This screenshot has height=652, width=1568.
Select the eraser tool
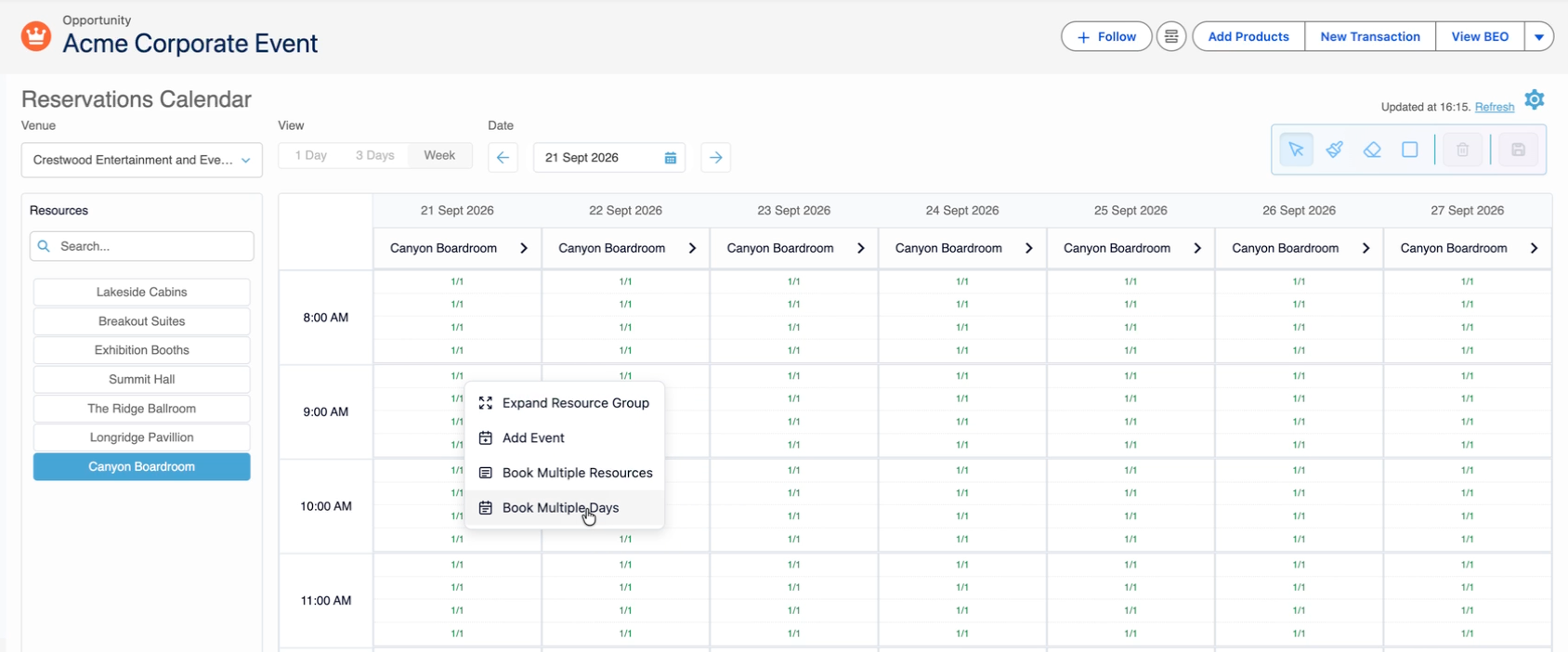tap(1372, 150)
